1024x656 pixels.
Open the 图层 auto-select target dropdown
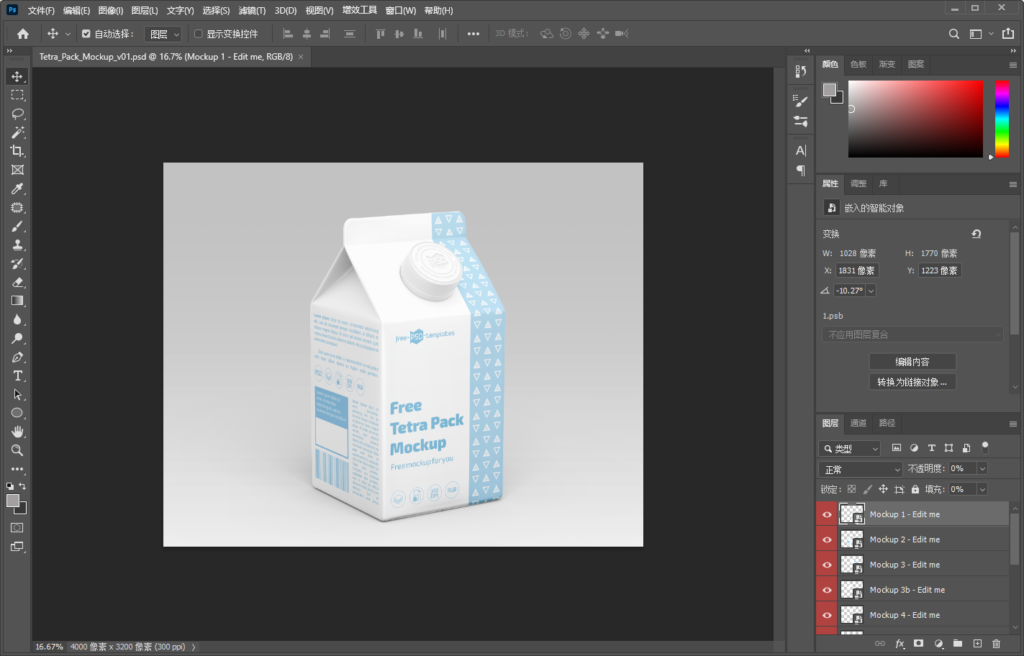pyautogui.click(x=163, y=34)
